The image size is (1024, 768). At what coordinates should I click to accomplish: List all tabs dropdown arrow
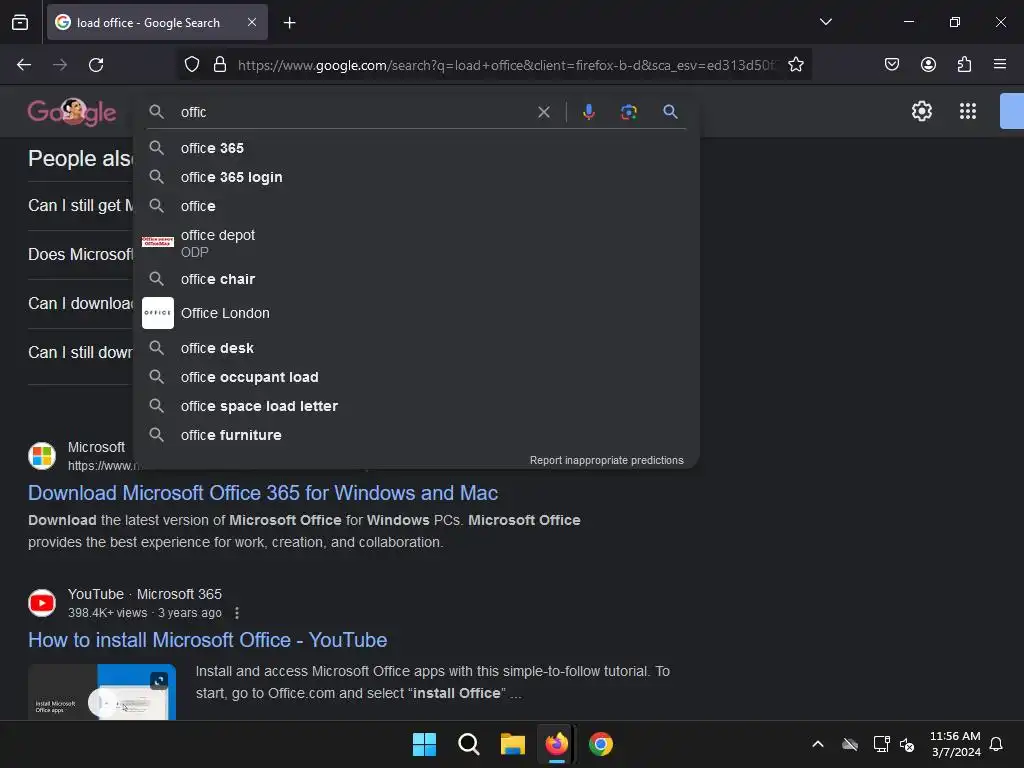(825, 22)
